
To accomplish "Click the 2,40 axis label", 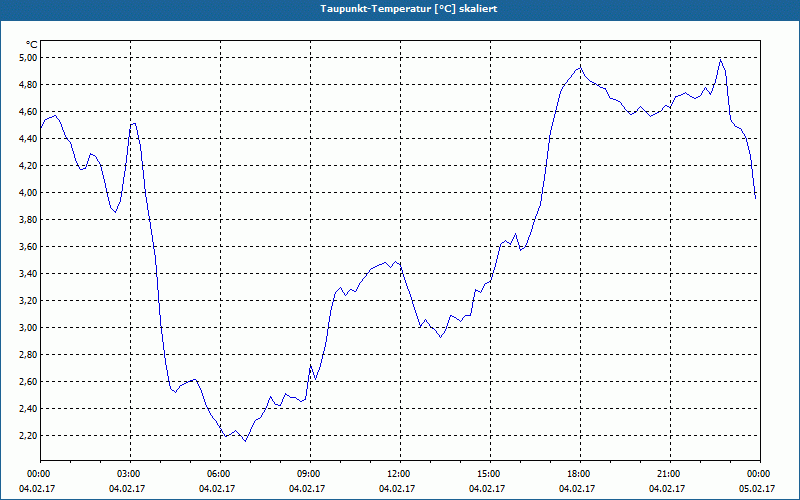I will click(28, 409).
